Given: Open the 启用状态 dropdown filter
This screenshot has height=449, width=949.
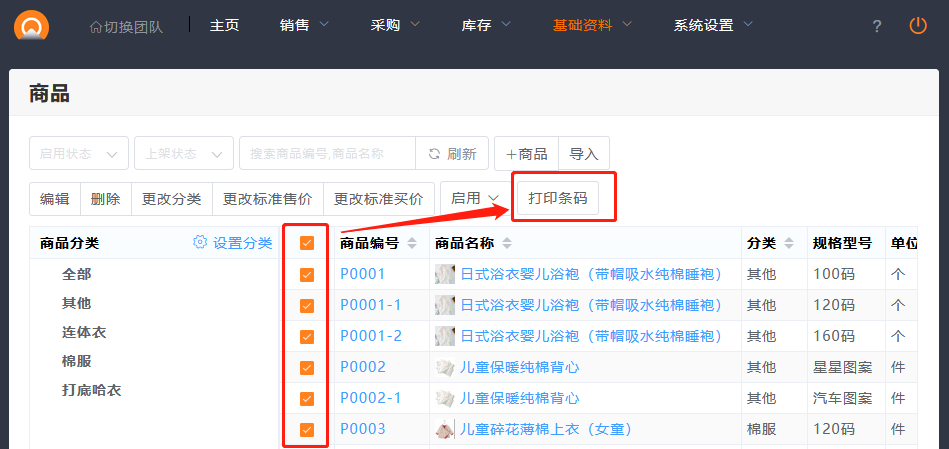Looking at the screenshot, I should pyautogui.click(x=79, y=154).
